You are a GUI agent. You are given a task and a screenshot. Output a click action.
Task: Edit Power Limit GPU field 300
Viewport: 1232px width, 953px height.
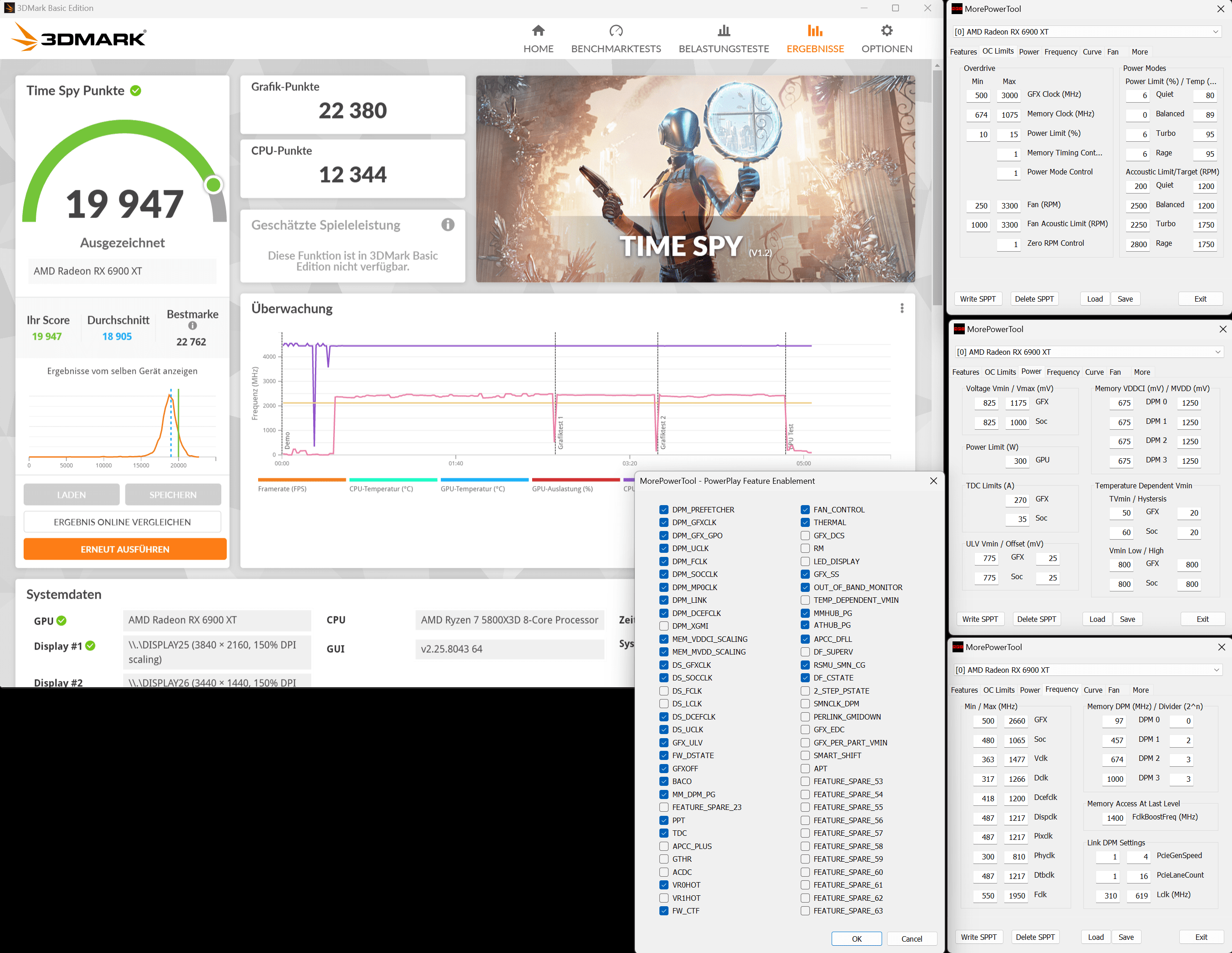point(1017,461)
